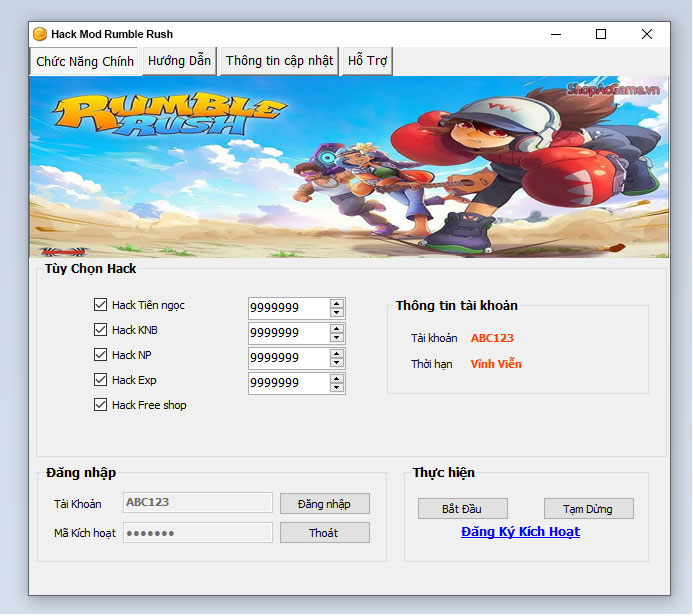This screenshot has height=616, width=693.
Task: Decrease Hack Exp value with down arrow
Action: (337, 388)
